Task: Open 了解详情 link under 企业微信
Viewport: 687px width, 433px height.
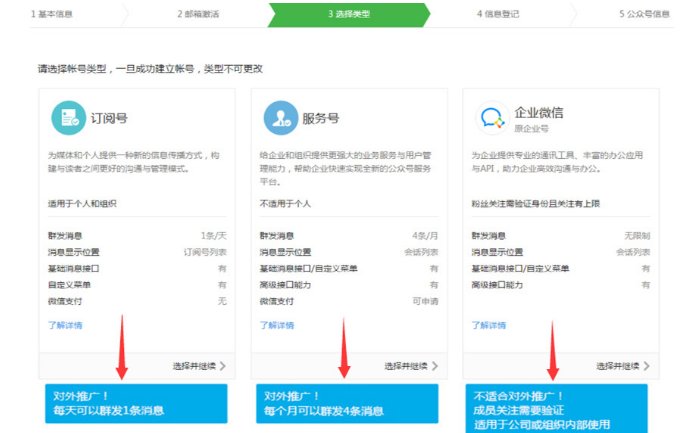Action: 489,325
